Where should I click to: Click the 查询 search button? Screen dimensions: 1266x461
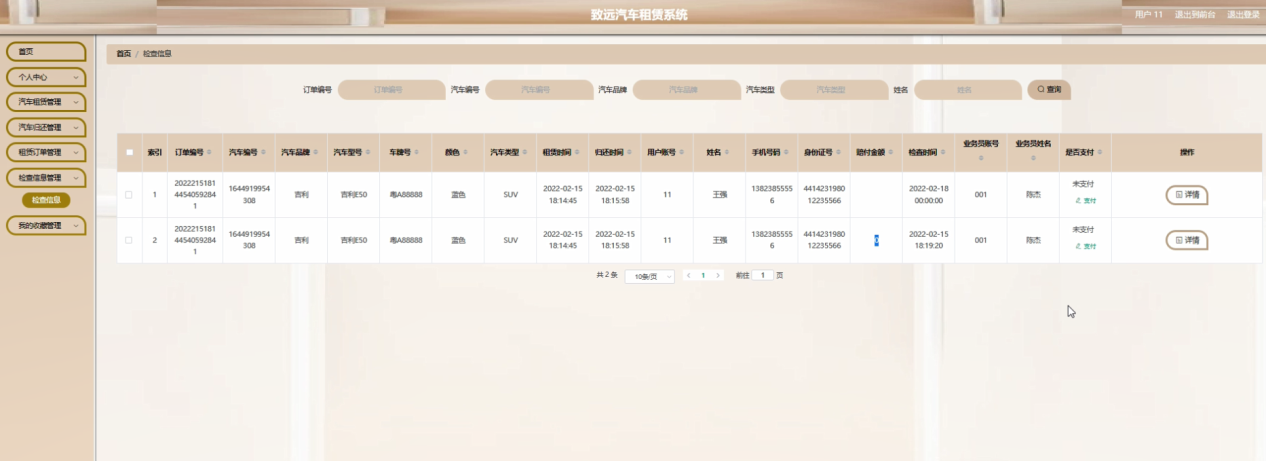(x=1049, y=90)
